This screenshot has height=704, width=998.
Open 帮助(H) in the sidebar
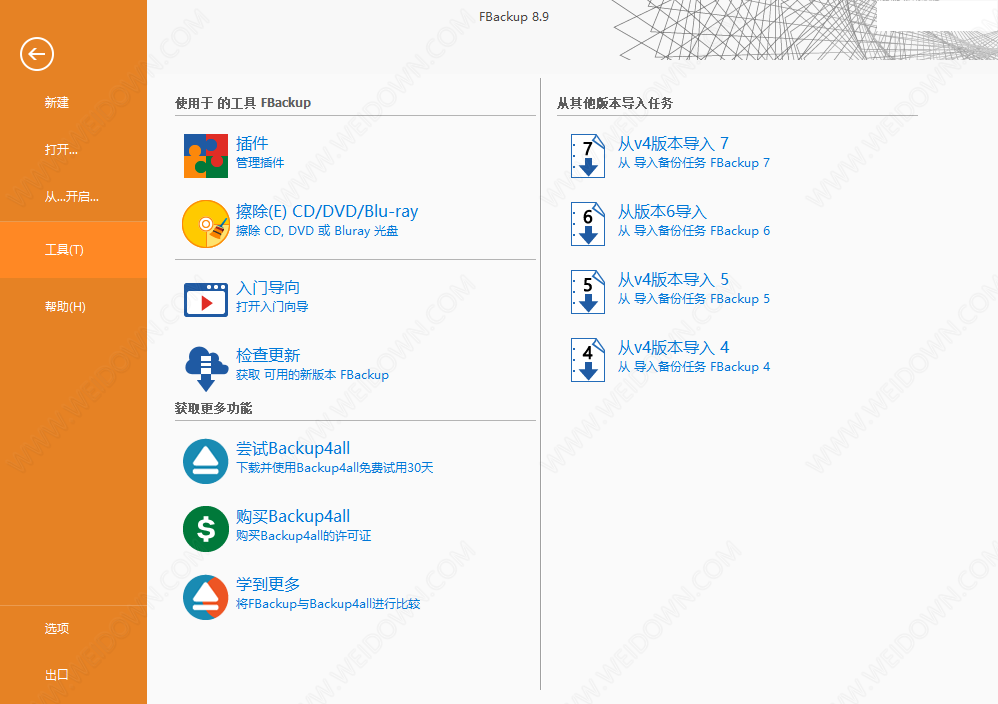coord(65,307)
